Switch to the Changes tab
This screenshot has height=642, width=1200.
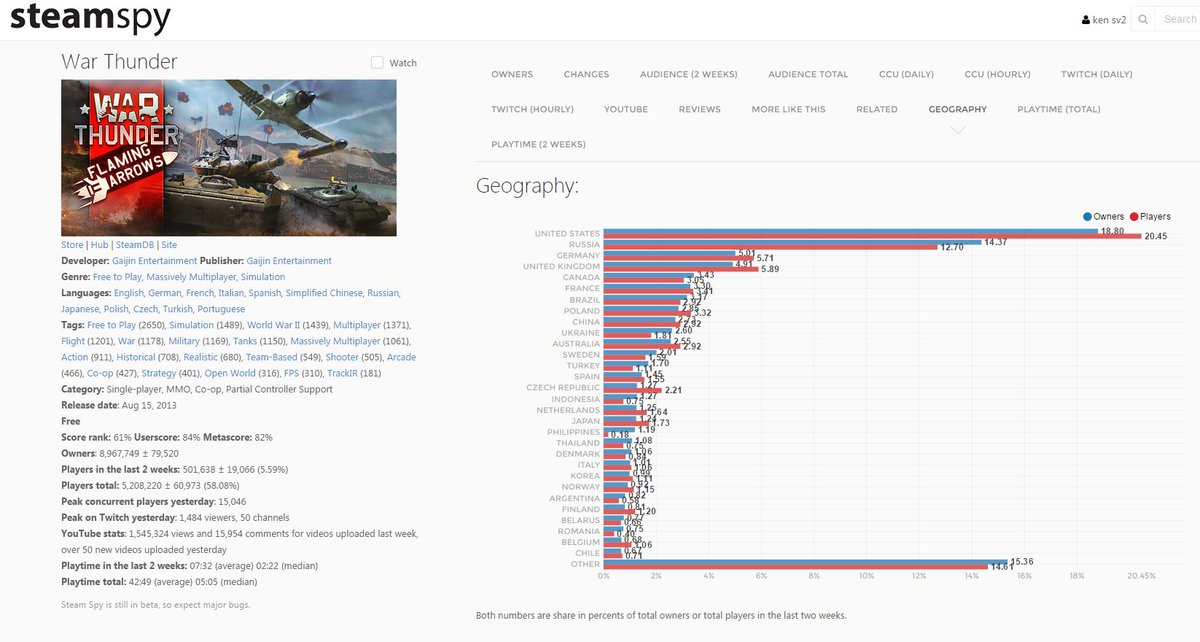586,74
